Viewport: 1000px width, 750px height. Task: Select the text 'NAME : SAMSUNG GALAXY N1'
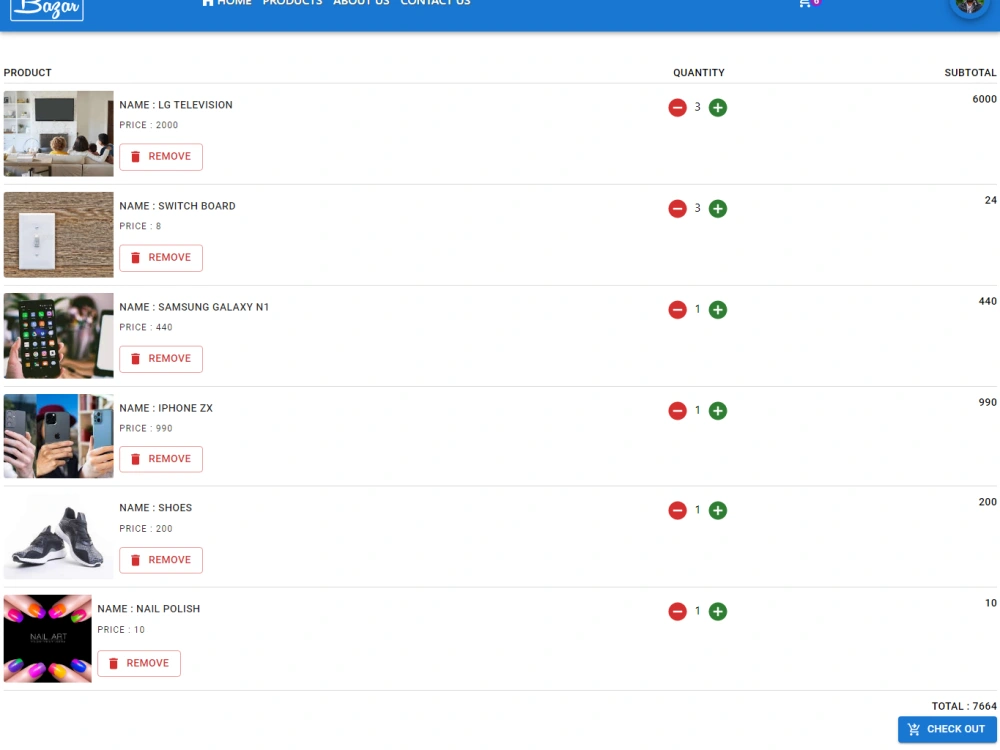click(194, 307)
